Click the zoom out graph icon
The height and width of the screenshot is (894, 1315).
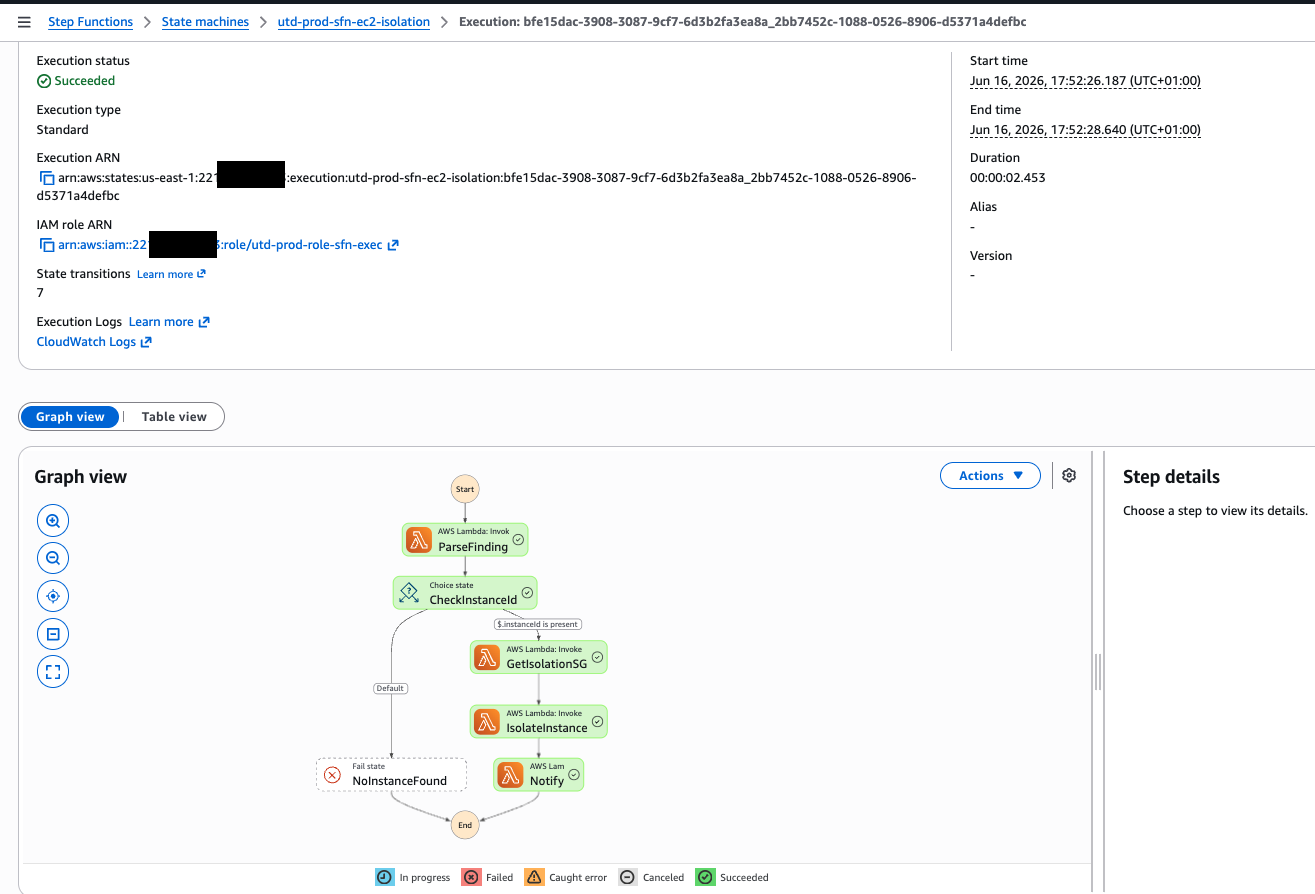click(x=53, y=558)
